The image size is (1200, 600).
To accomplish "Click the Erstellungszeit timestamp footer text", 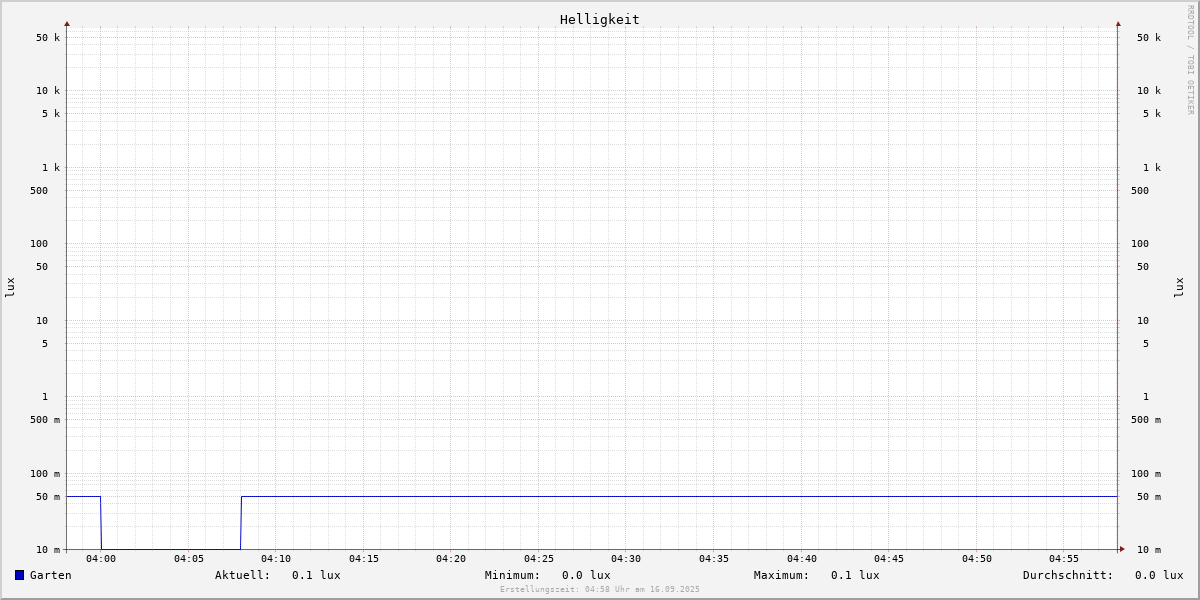I will click(600, 589).
